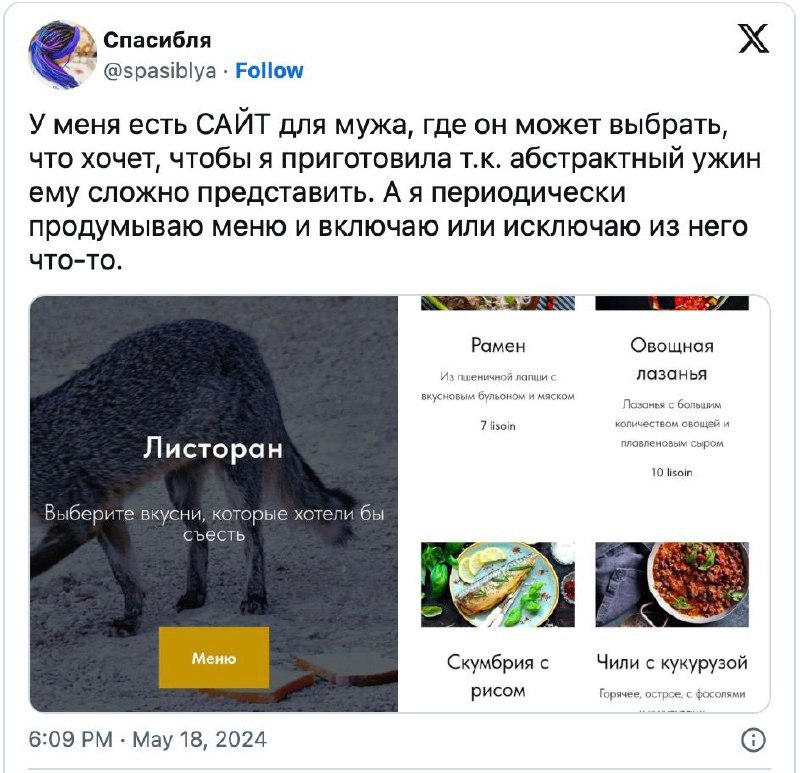The image size is (800, 773).
Task: Select the Рамен dish title
Action: point(498,345)
